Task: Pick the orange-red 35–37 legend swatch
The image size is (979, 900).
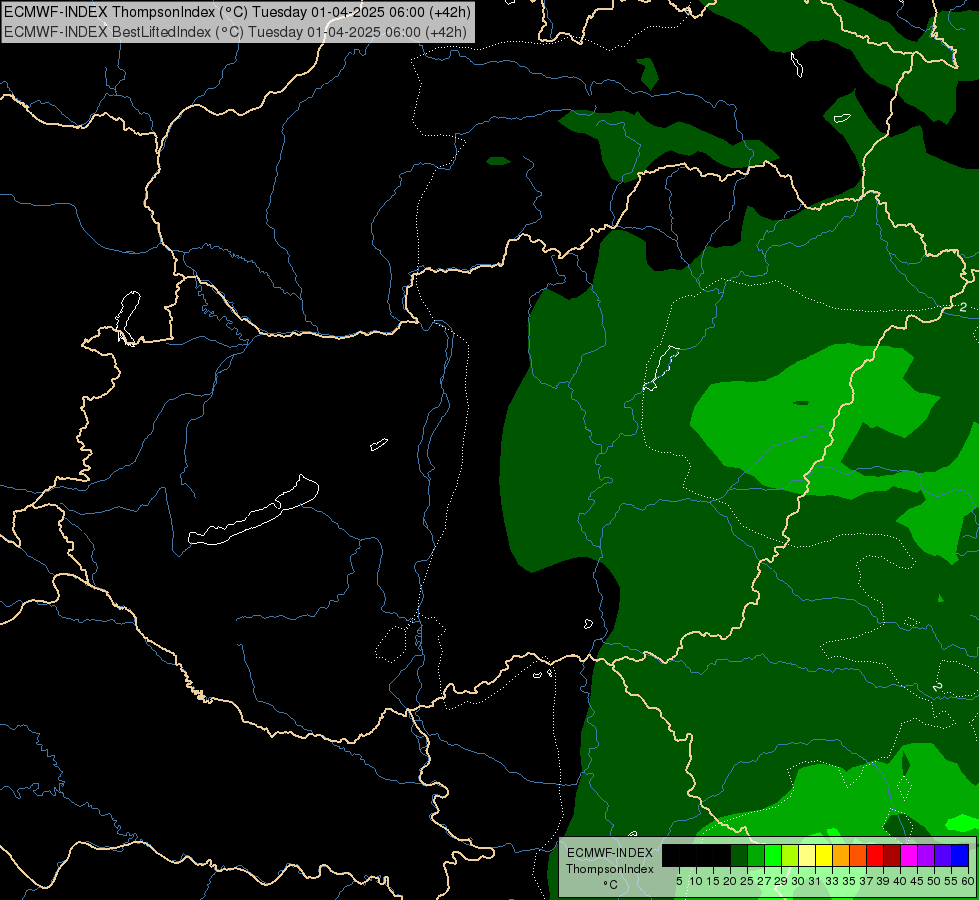Action: click(x=858, y=855)
